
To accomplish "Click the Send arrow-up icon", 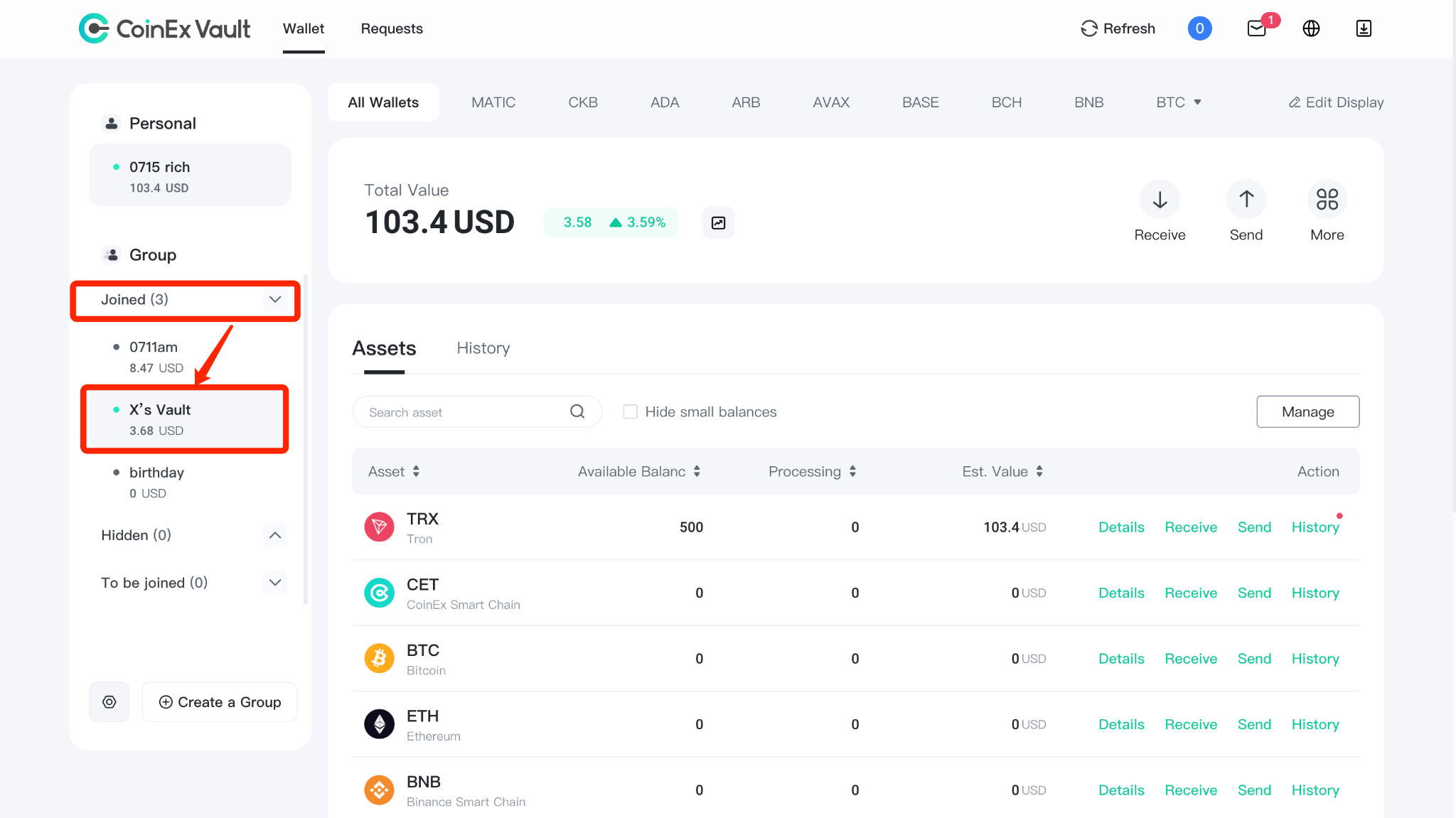I will point(1246,200).
